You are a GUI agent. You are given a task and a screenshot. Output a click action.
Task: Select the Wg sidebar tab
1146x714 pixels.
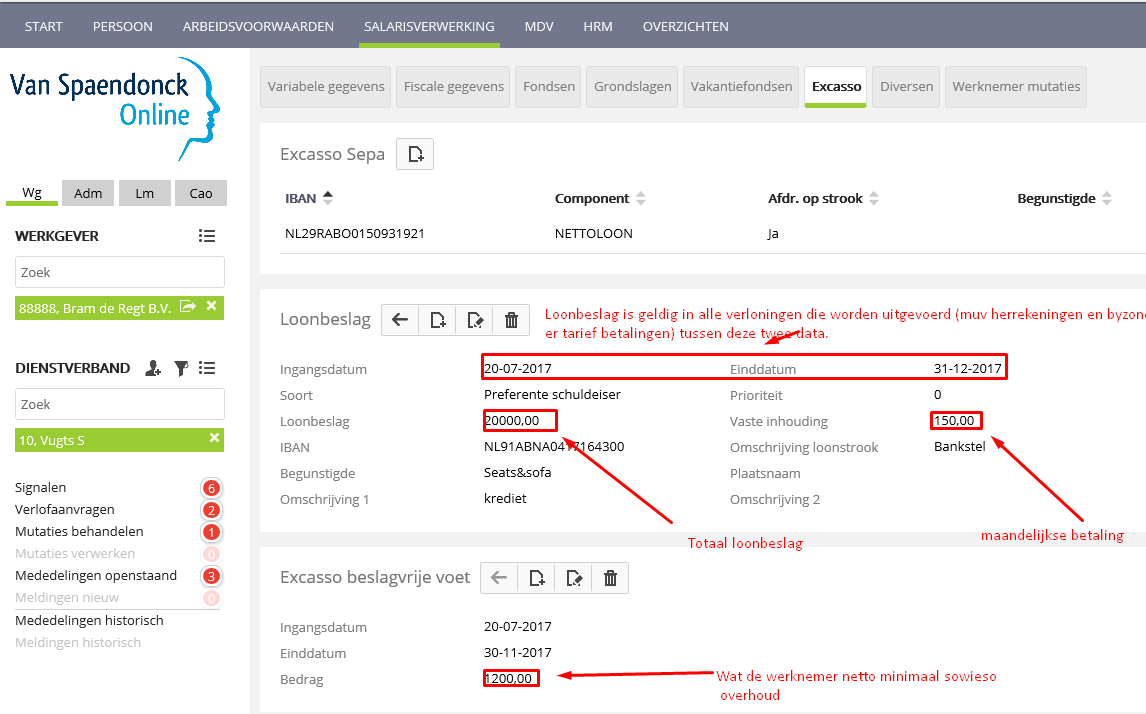point(32,193)
